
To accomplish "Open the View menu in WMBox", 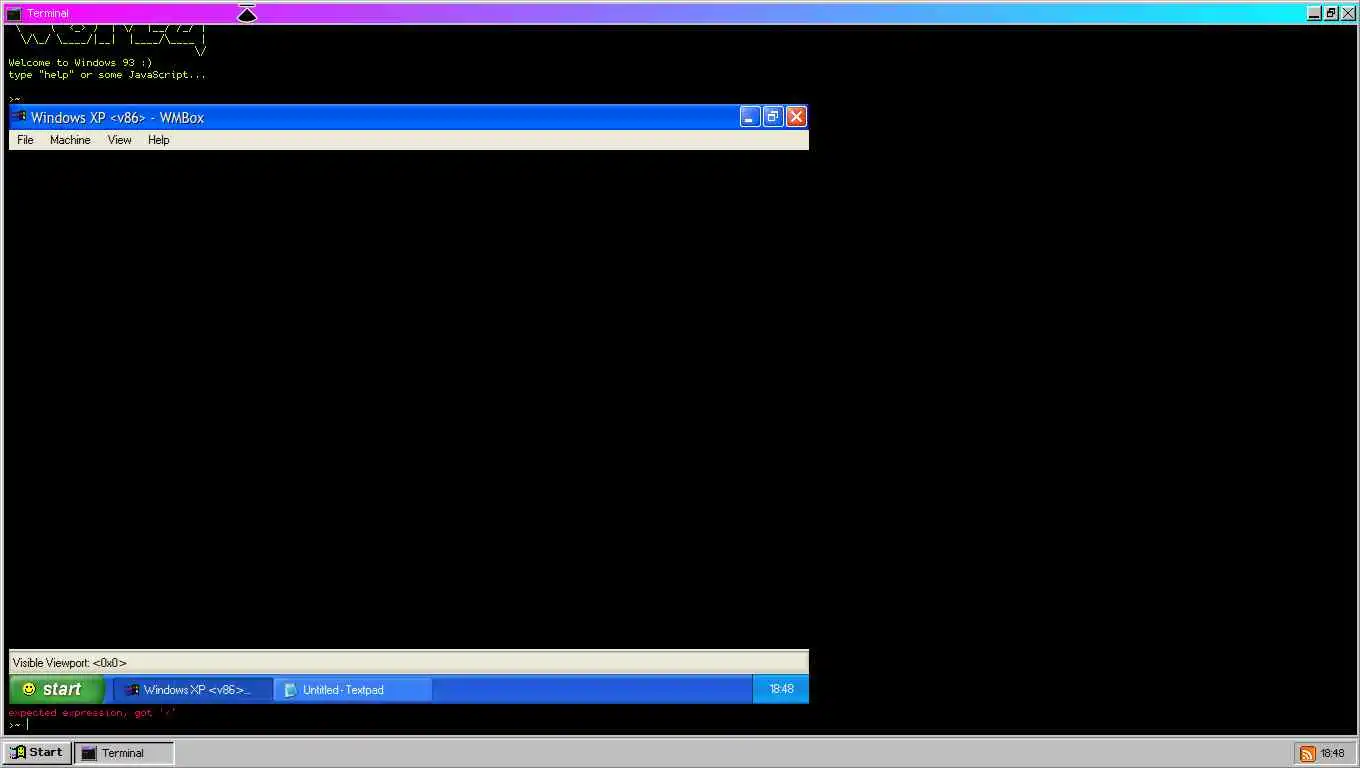I will click(x=119, y=140).
